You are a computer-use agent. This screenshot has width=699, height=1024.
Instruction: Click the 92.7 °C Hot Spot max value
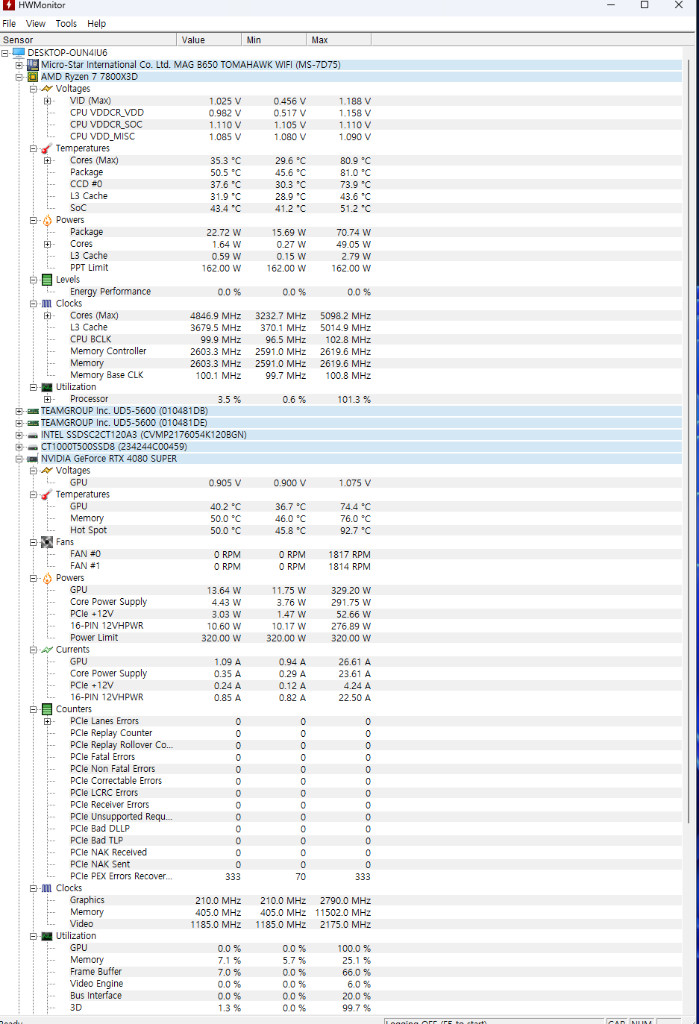[355, 531]
